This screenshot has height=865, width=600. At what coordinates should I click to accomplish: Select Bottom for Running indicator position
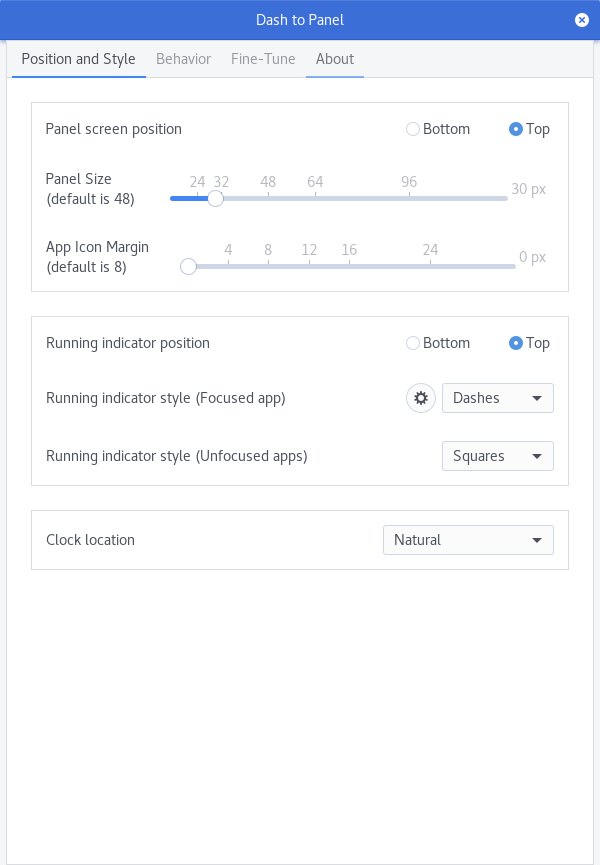pyautogui.click(x=438, y=343)
